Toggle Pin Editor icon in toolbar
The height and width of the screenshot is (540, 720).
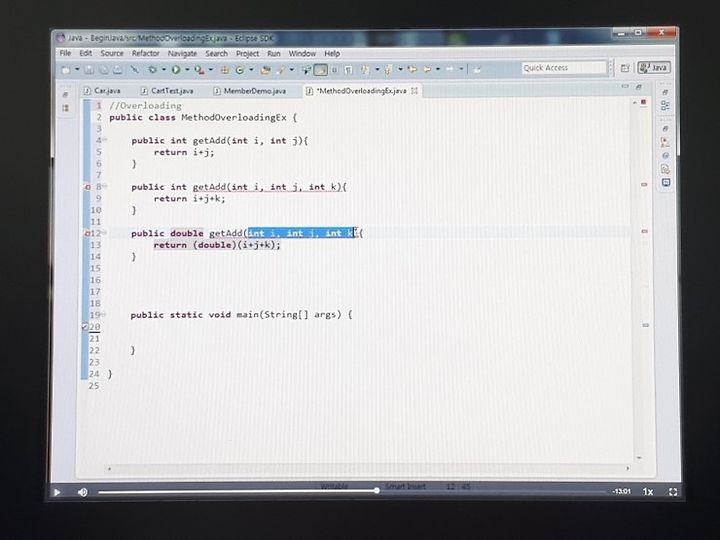pos(477,69)
